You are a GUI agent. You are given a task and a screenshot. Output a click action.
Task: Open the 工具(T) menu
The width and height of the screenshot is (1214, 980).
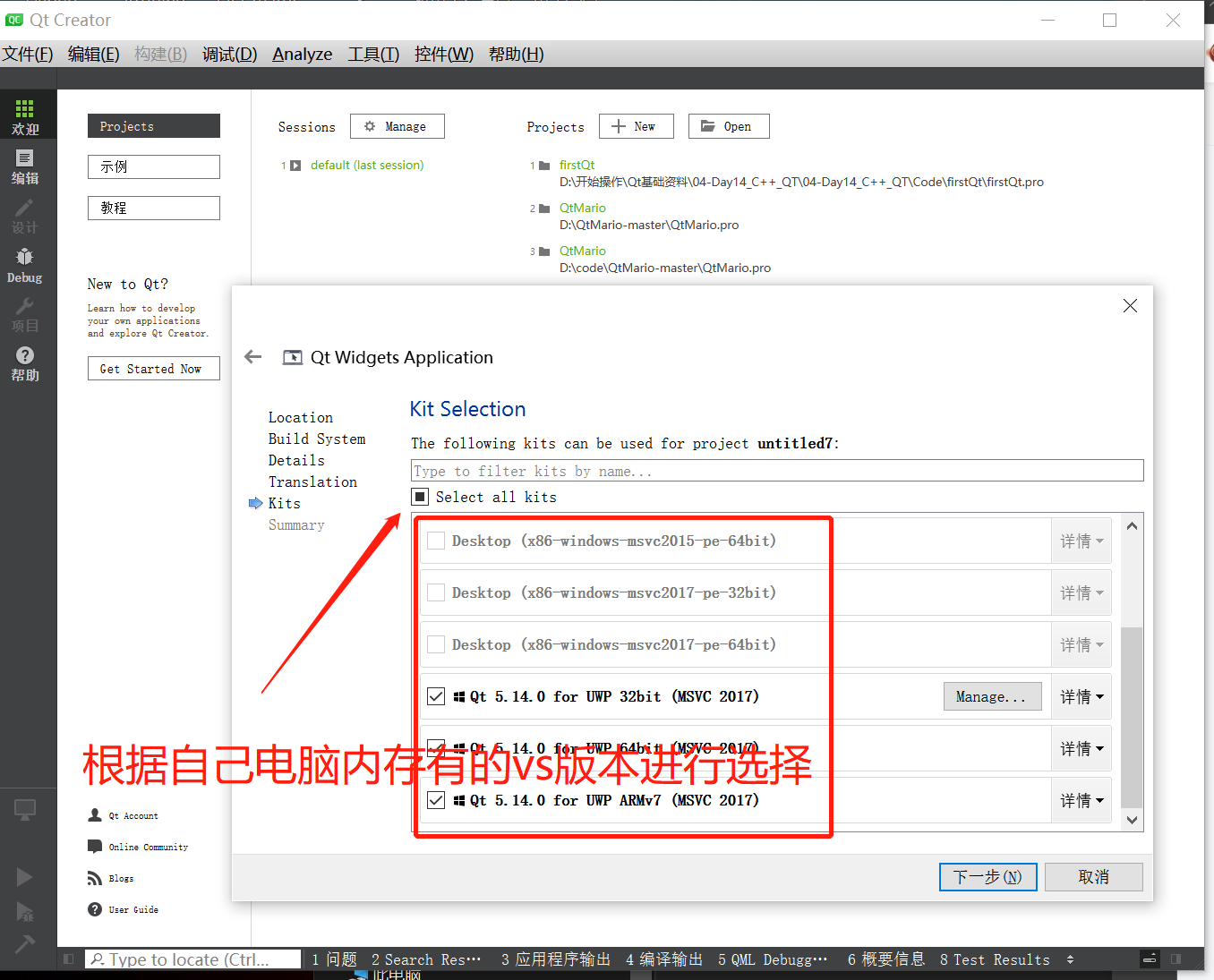373,54
